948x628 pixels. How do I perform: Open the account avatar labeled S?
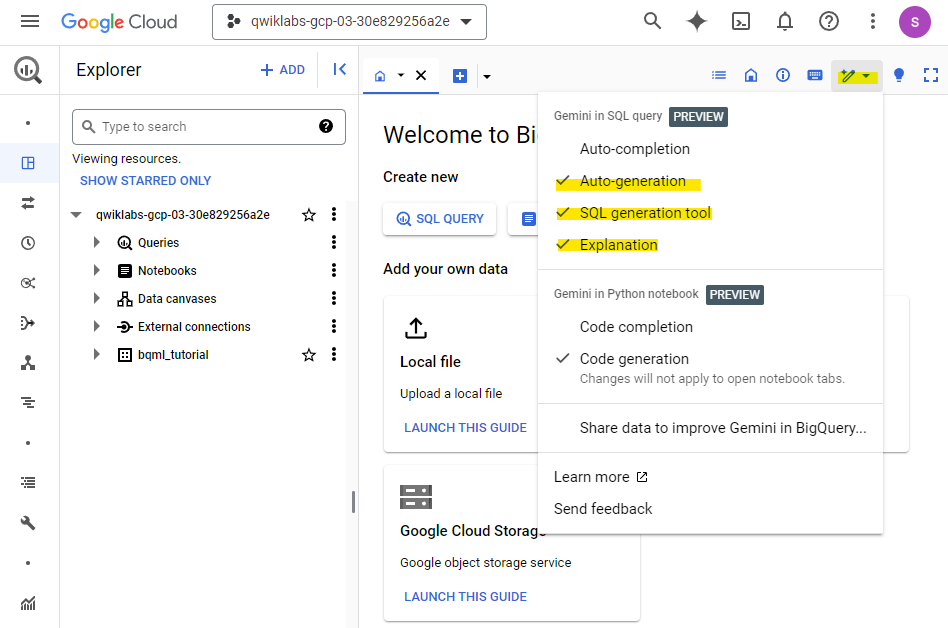pyautogui.click(x=915, y=22)
